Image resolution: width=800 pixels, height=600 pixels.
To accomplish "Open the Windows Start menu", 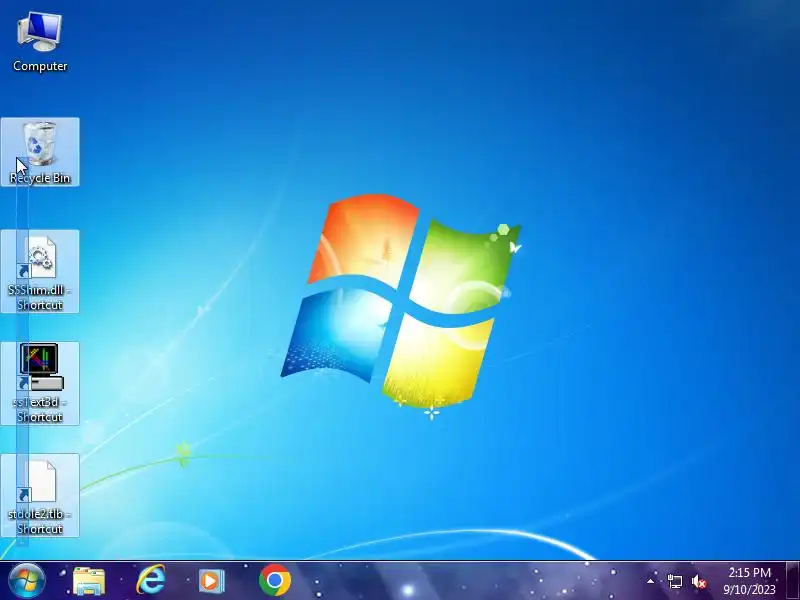I will click(27, 581).
